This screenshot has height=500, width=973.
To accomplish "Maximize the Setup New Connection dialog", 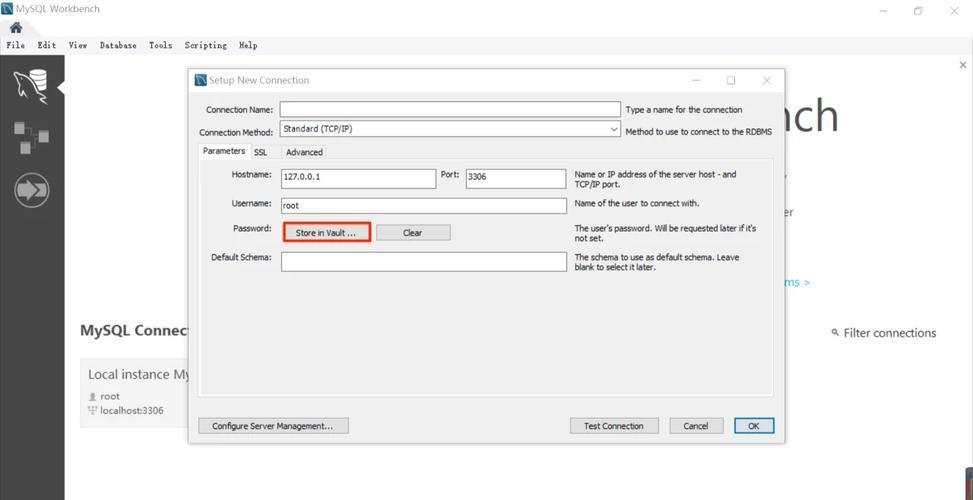I will click(731, 81).
